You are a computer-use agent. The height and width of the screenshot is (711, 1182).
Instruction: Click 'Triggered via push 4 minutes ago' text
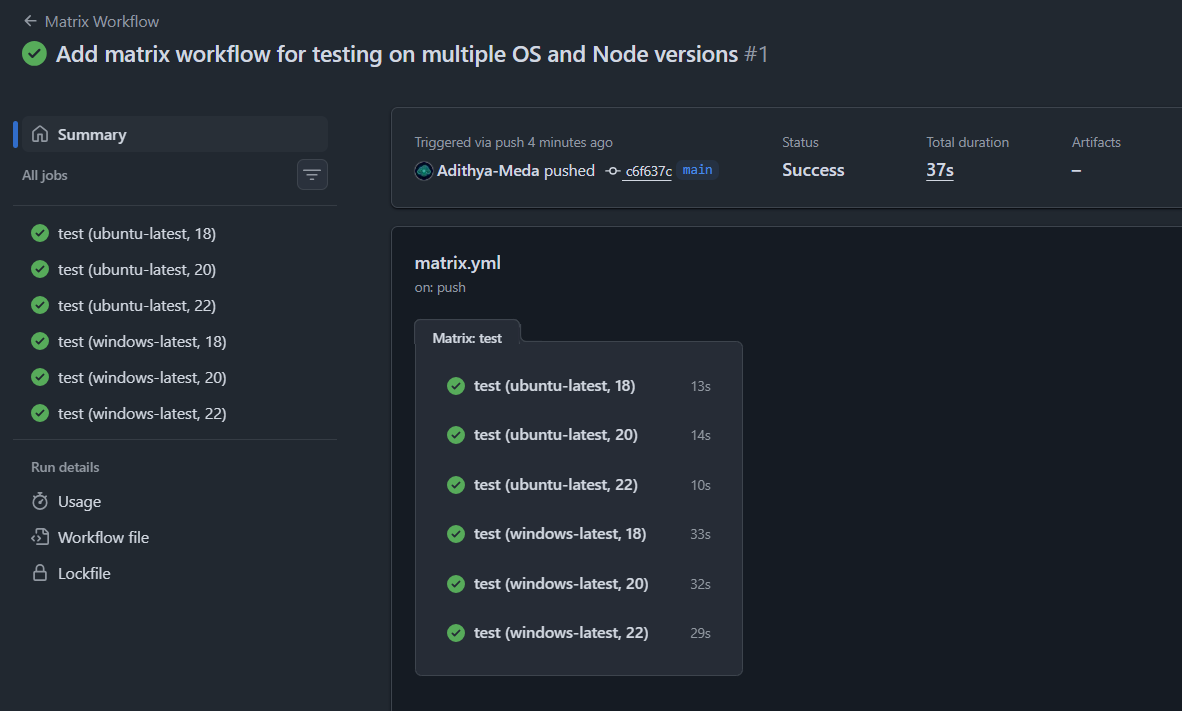(513, 143)
